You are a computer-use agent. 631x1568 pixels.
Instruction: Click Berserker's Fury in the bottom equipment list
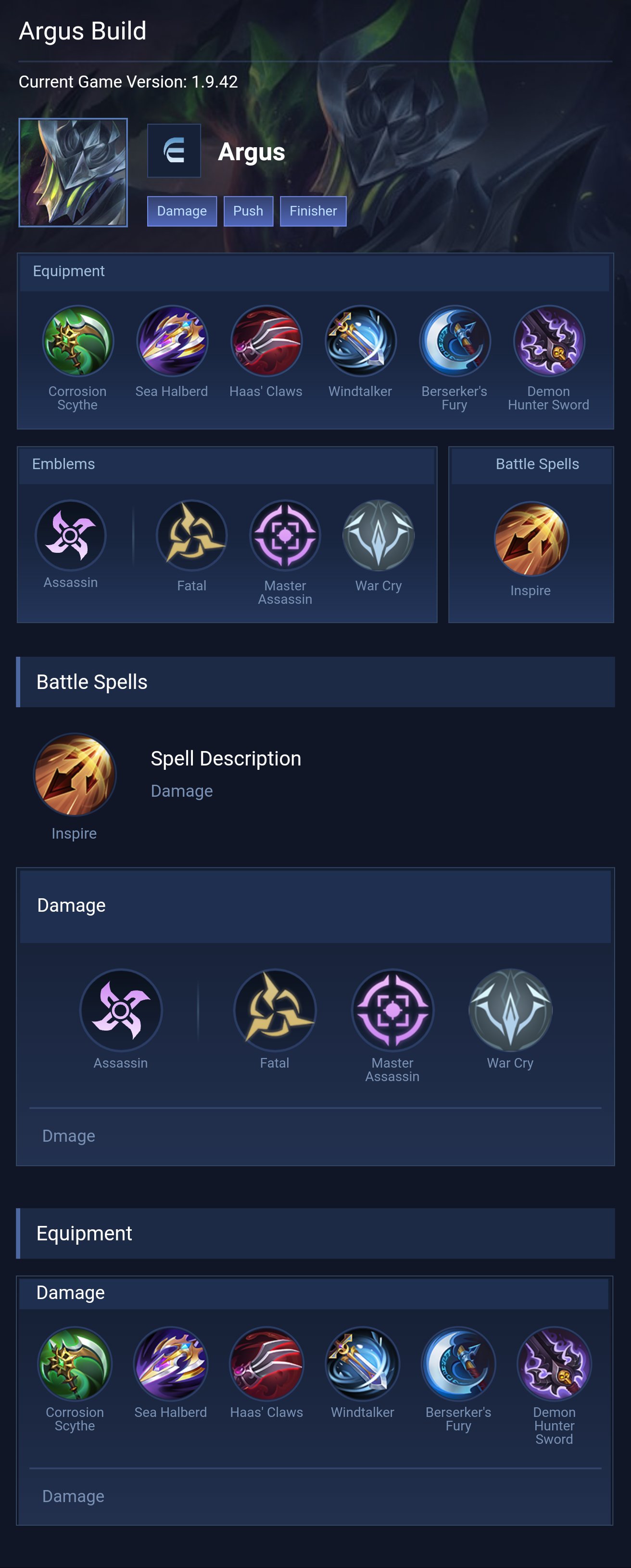click(458, 1364)
